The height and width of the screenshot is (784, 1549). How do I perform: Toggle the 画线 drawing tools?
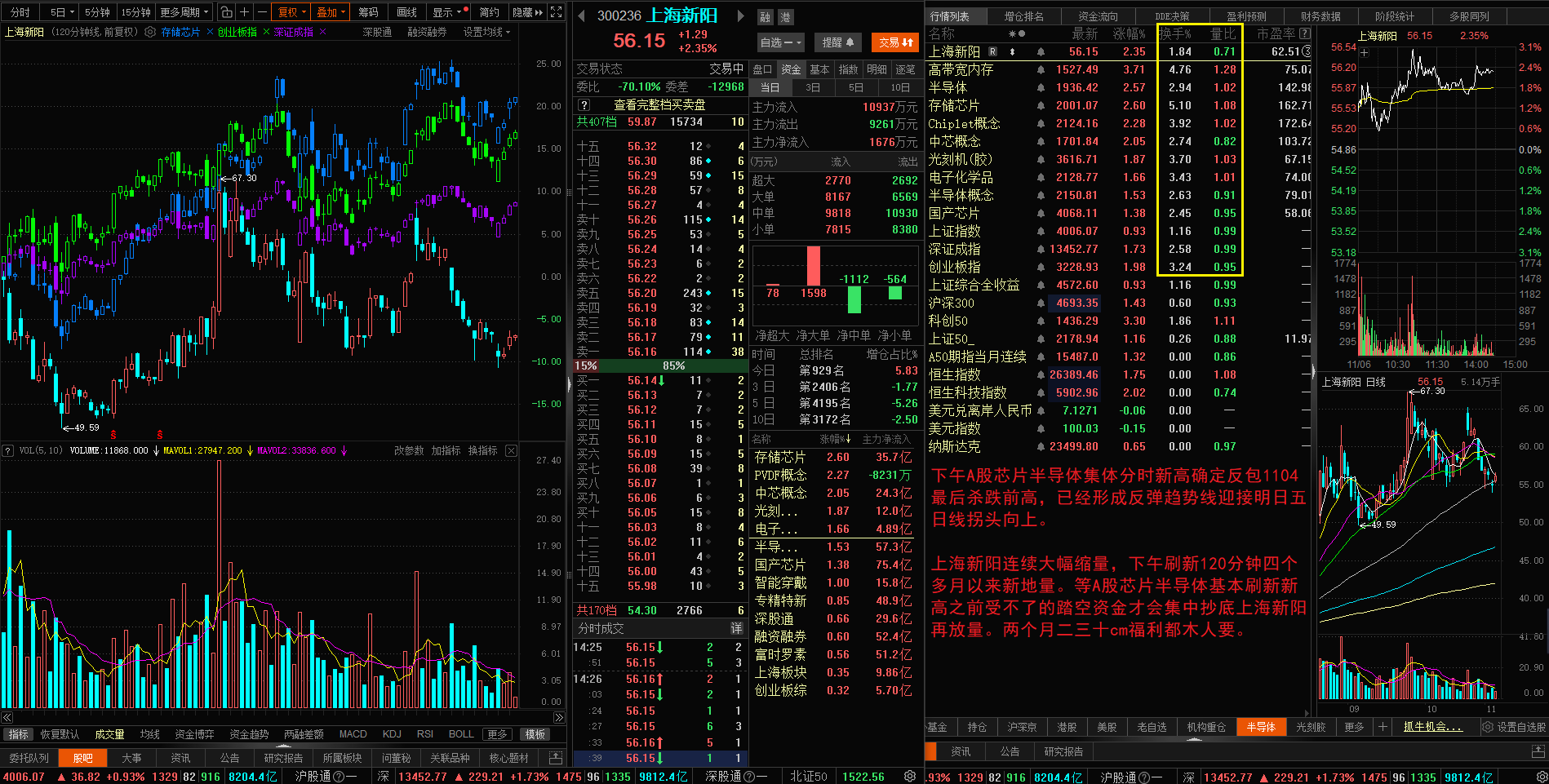(x=407, y=12)
